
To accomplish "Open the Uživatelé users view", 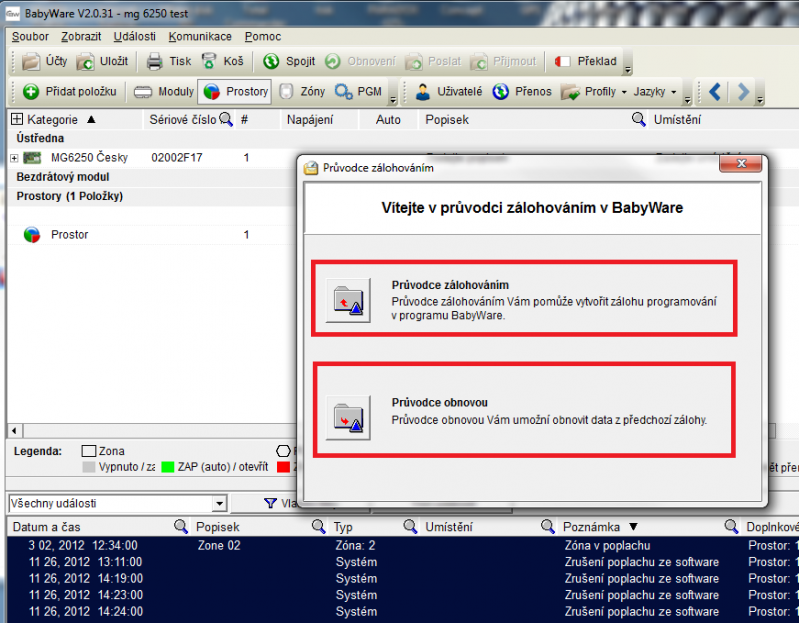I will click(424, 92).
